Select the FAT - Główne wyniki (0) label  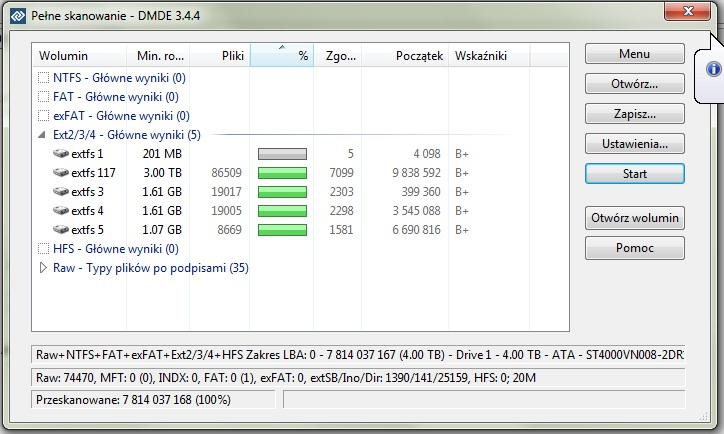115,96
